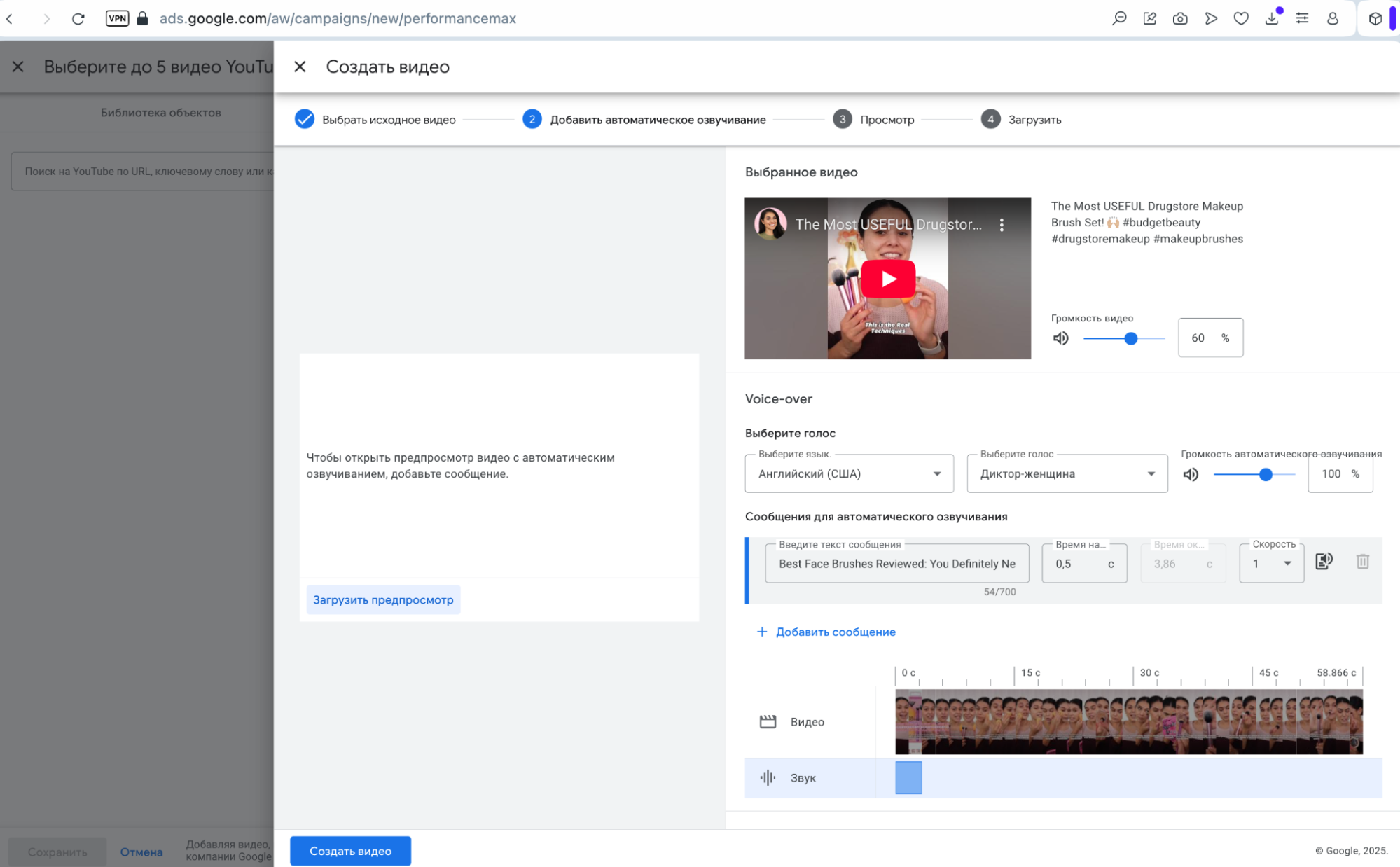1400x867 pixels.
Task: Close the Create video dialog
Action: pos(300,67)
